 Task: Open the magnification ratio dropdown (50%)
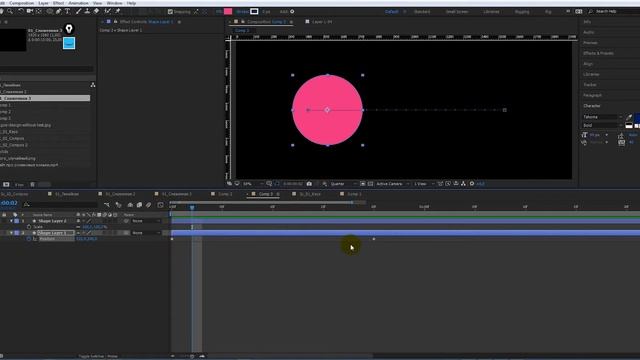coord(253,184)
